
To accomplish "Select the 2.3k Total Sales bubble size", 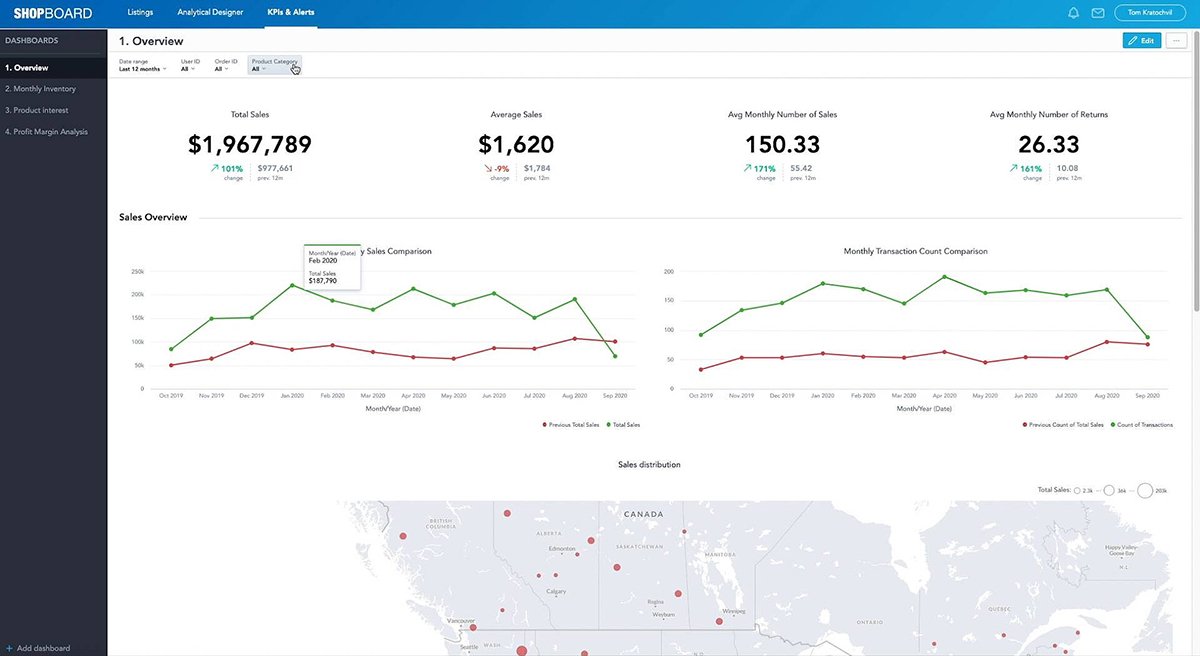I will 1078,490.
